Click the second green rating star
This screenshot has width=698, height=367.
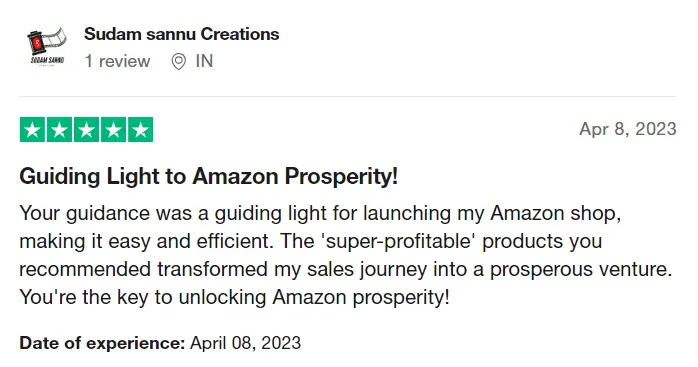pyautogui.click(x=59, y=130)
